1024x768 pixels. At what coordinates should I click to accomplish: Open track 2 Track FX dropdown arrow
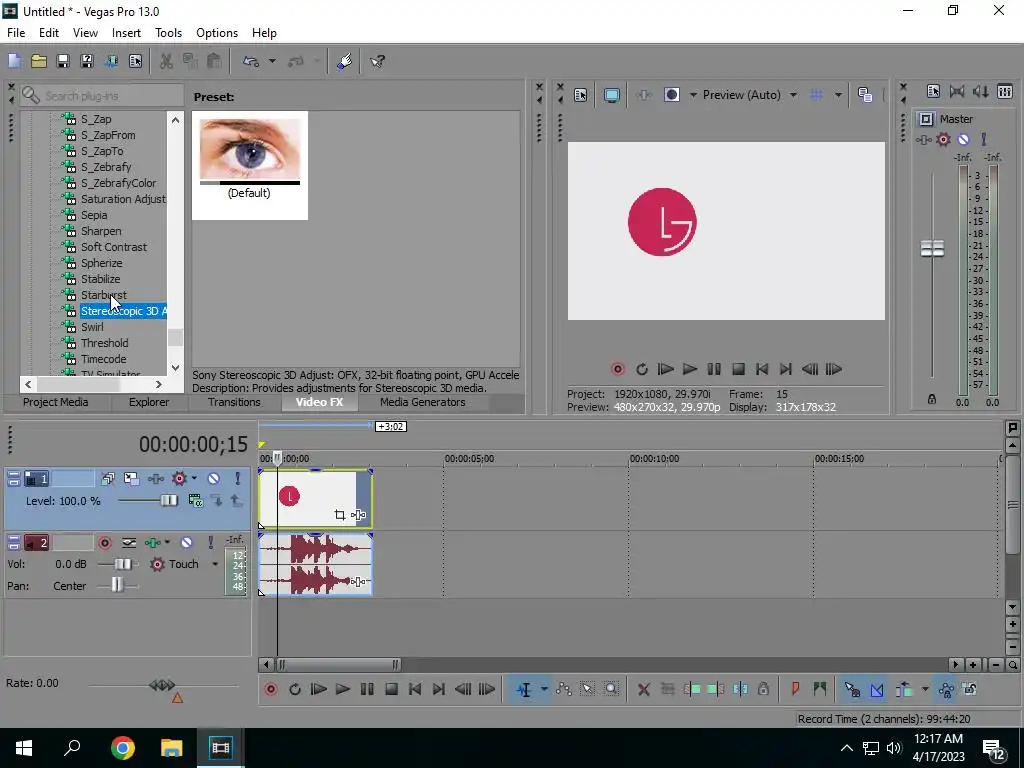167,542
